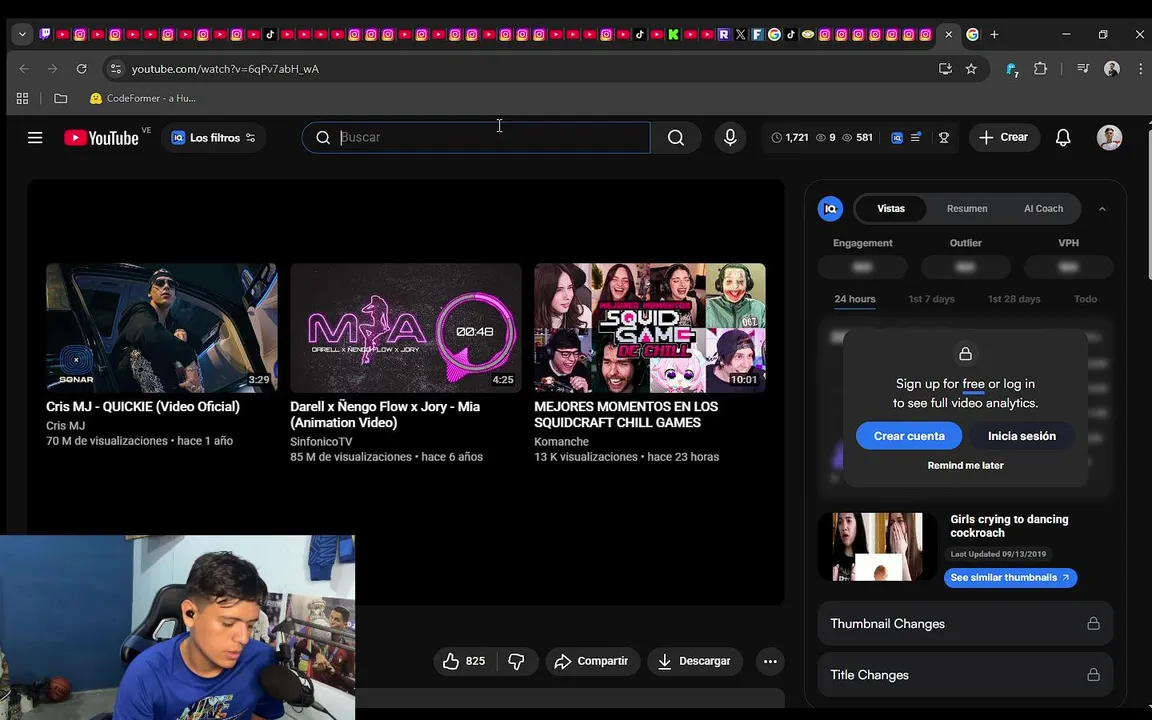This screenshot has width=1152, height=720.
Task: Like the video with 825 likes
Action: click(x=464, y=661)
